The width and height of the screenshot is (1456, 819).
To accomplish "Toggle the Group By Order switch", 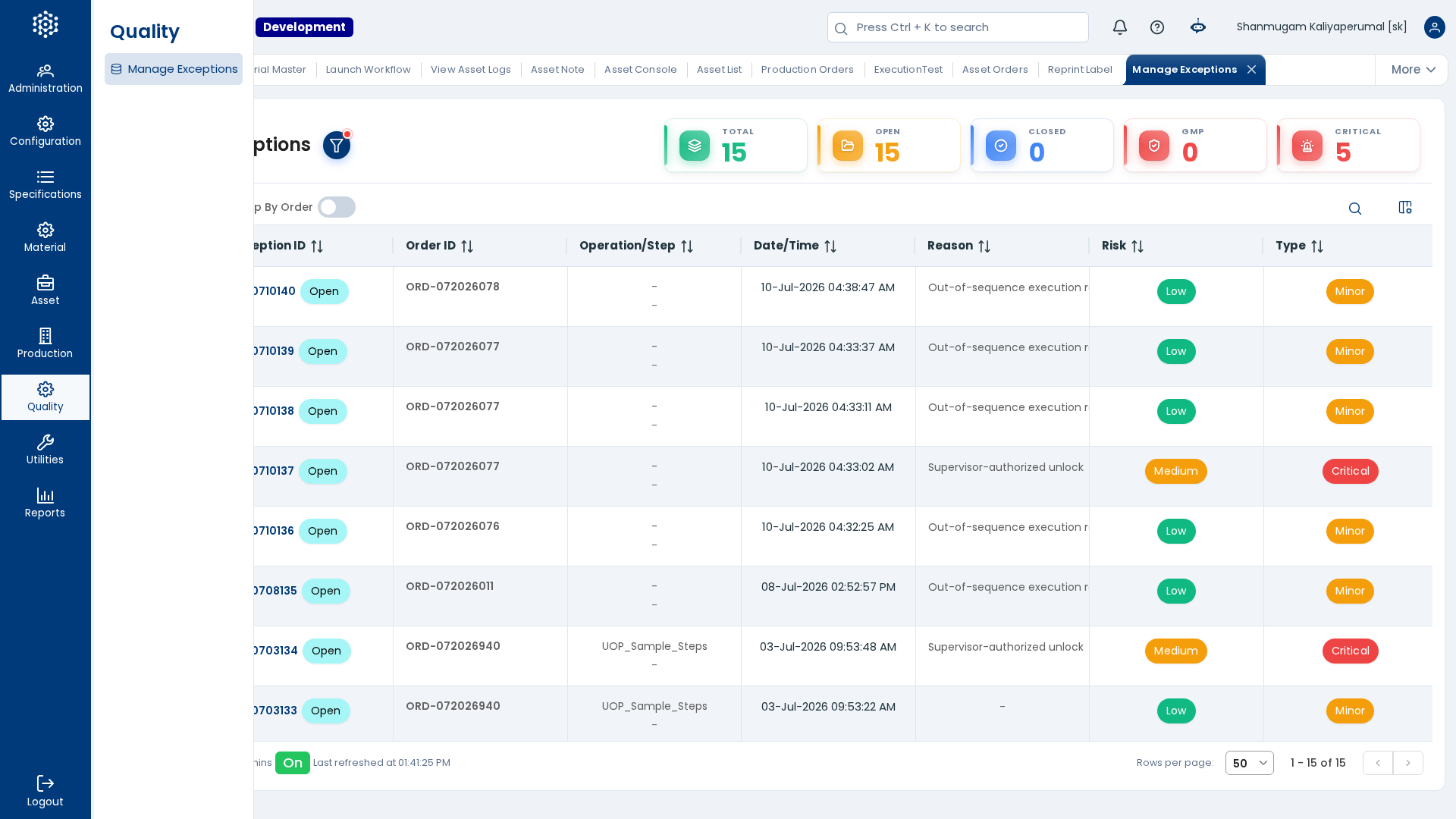I will pos(337,207).
